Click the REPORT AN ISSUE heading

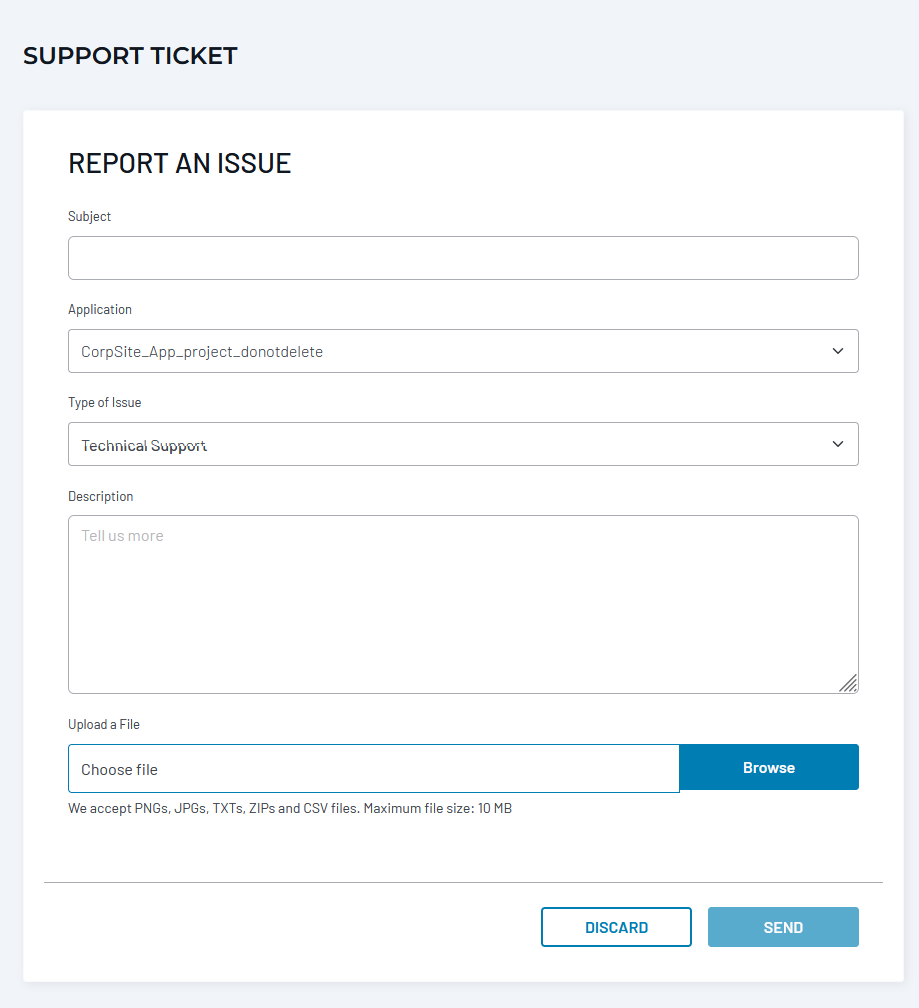pyautogui.click(x=179, y=164)
